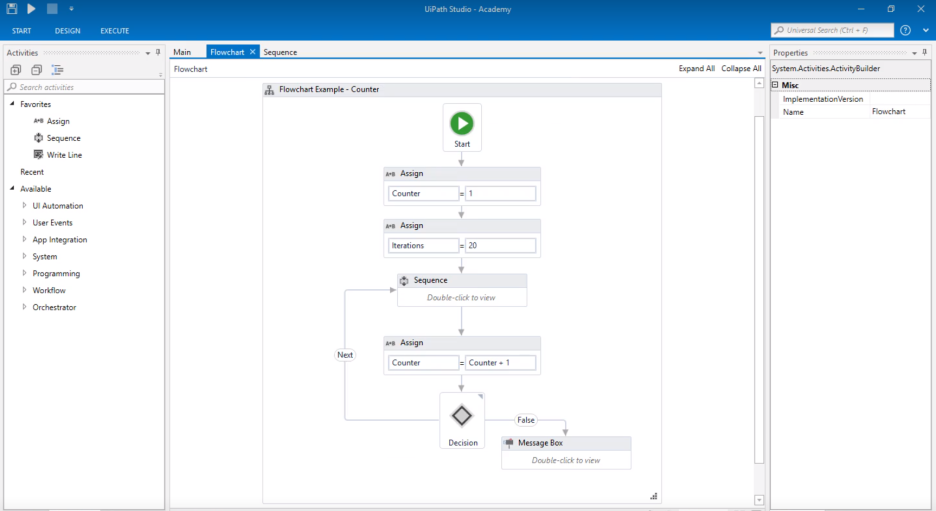Viewport: 936px width, 511px height.
Task: Collapse the Favorites tree section
Action: (x=13, y=104)
